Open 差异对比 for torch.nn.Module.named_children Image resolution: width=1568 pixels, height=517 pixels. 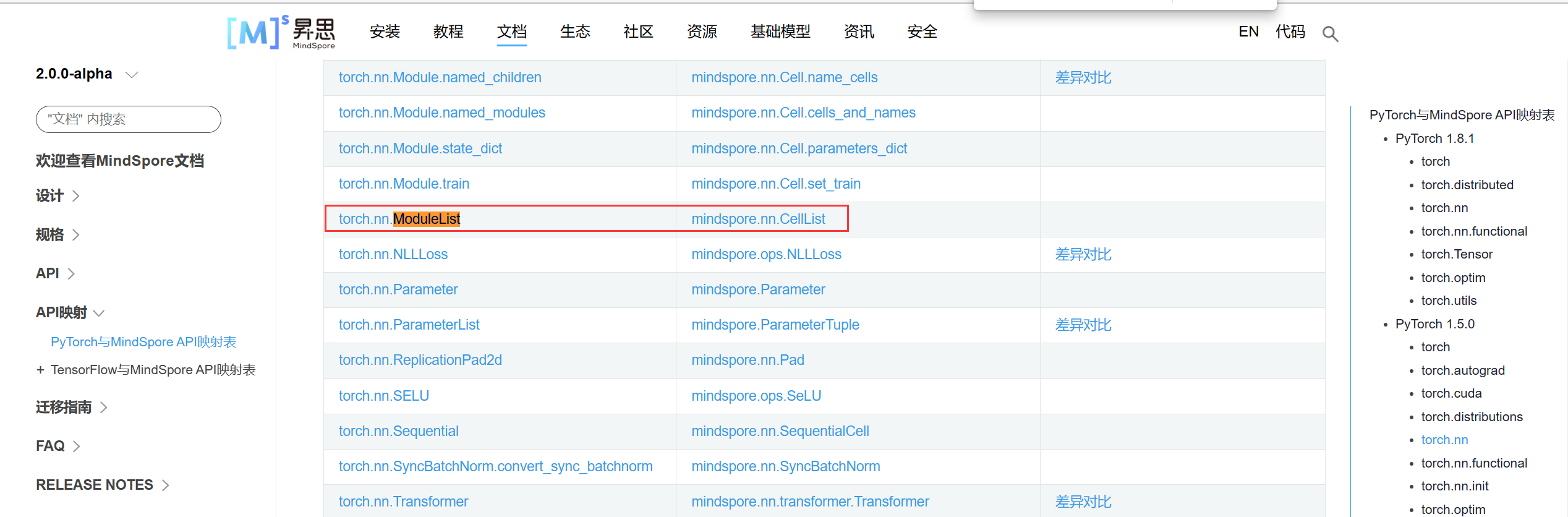[1083, 77]
